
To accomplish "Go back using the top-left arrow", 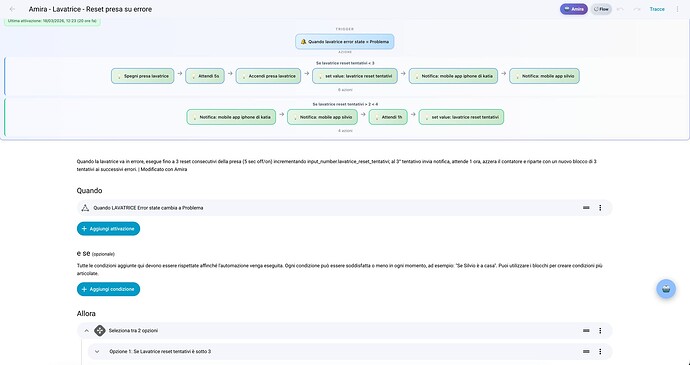I will [x=12, y=9].
